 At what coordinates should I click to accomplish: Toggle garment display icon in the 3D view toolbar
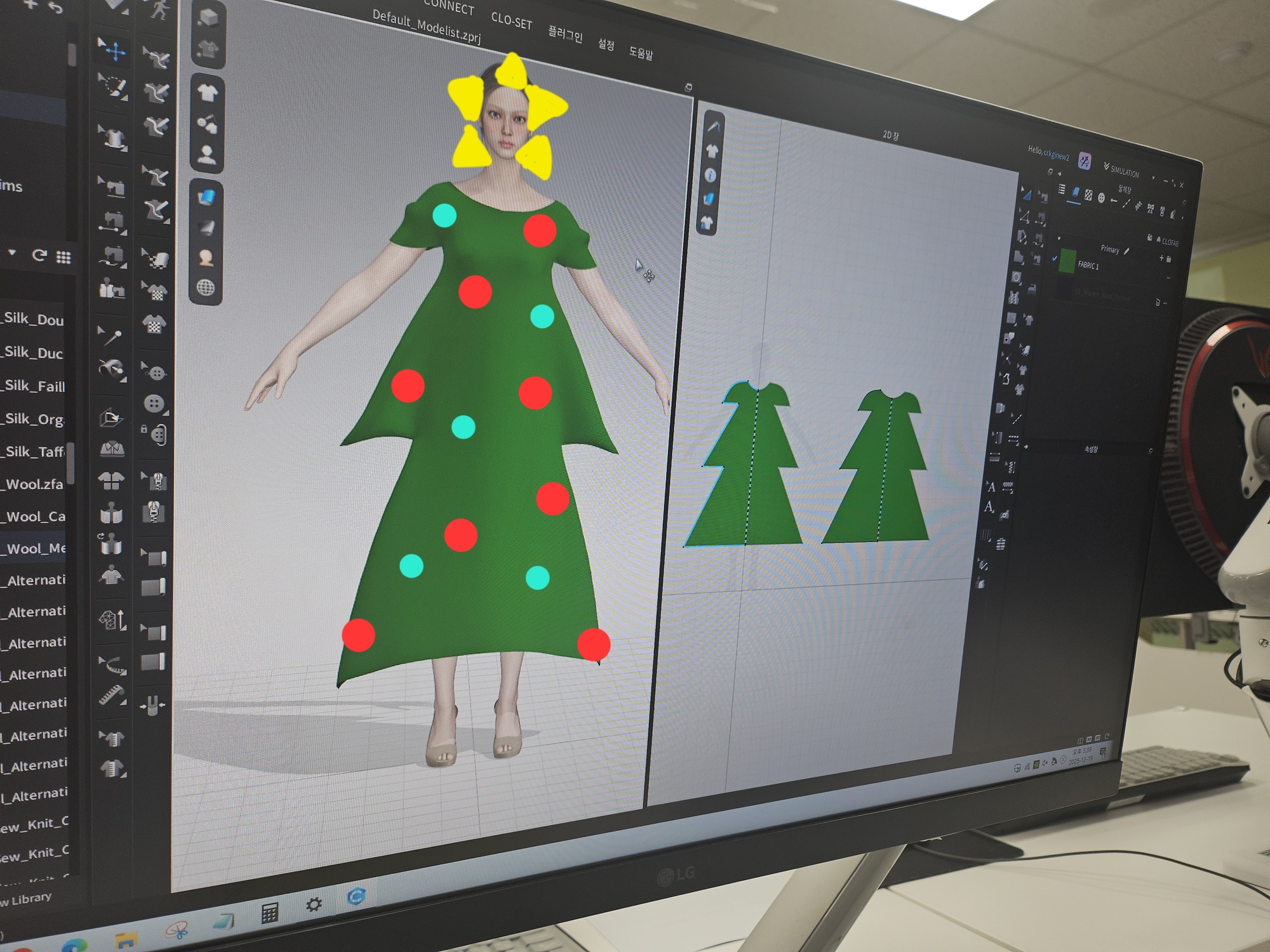click(207, 93)
